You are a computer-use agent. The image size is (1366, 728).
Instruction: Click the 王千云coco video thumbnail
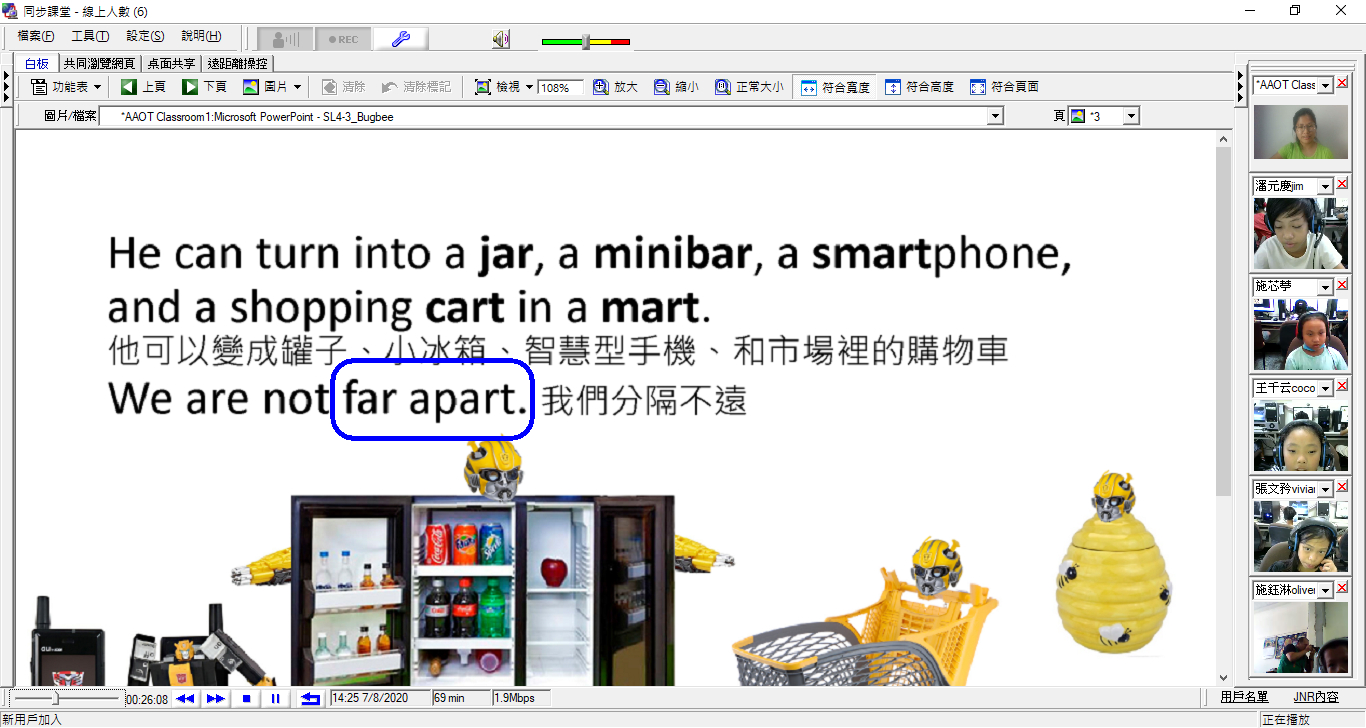pyautogui.click(x=1301, y=436)
